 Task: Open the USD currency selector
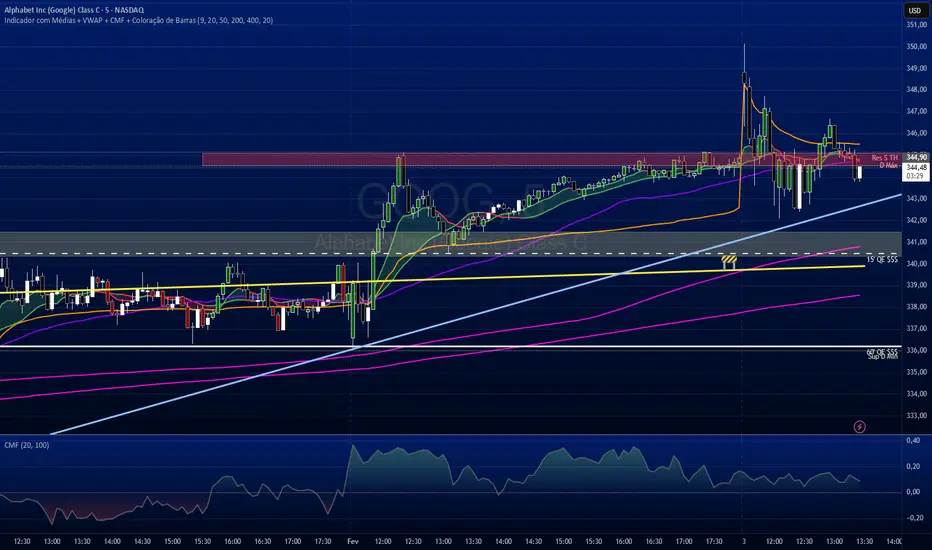click(914, 10)
